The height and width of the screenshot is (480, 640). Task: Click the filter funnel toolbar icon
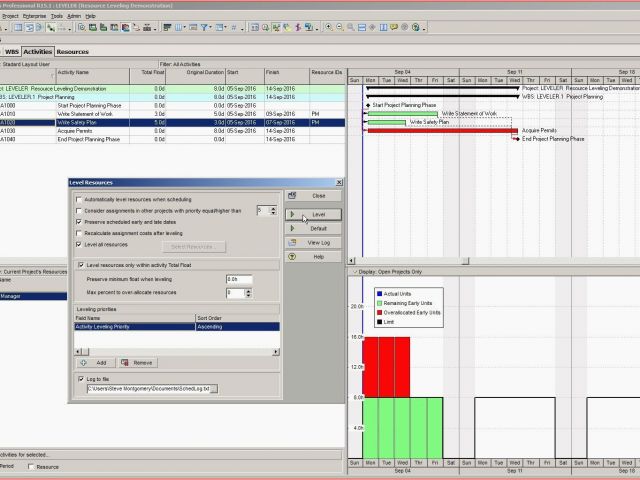(x=205, y=29)
